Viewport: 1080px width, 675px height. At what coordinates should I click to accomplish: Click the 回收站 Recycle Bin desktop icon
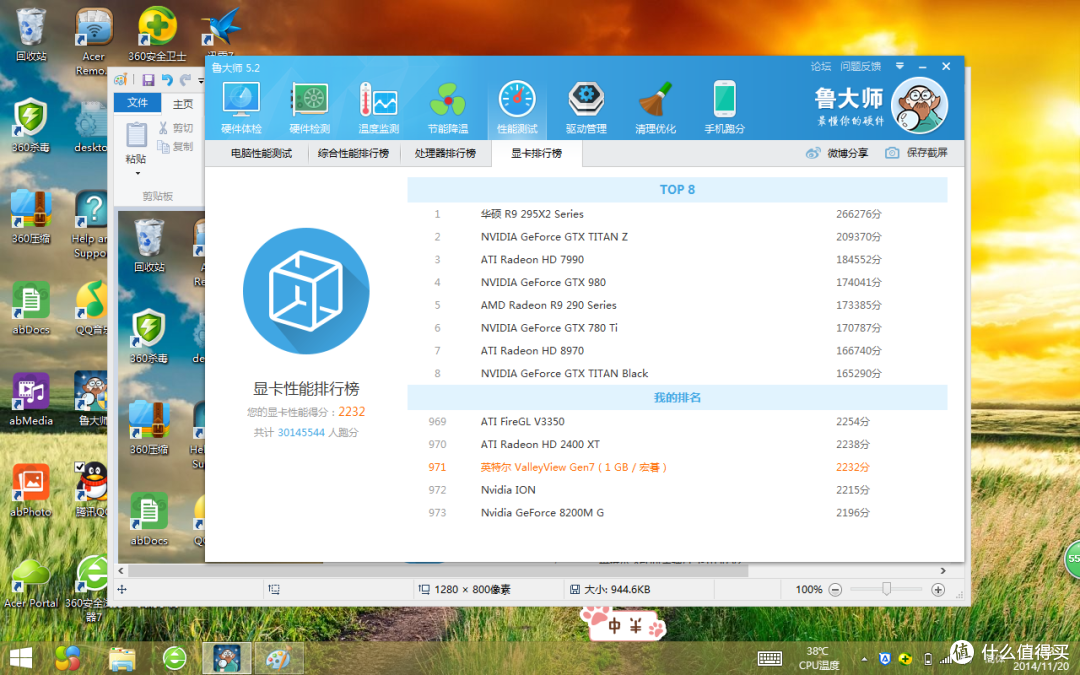click(31, 34)
